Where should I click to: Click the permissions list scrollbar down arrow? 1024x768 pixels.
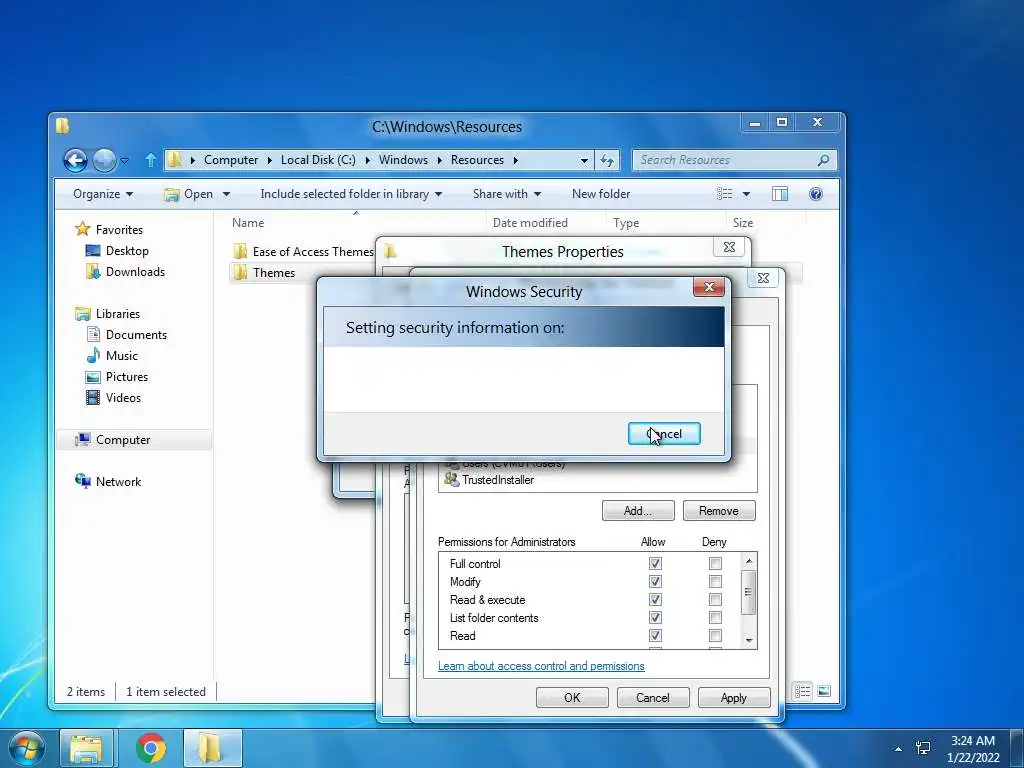pos(749,641)
